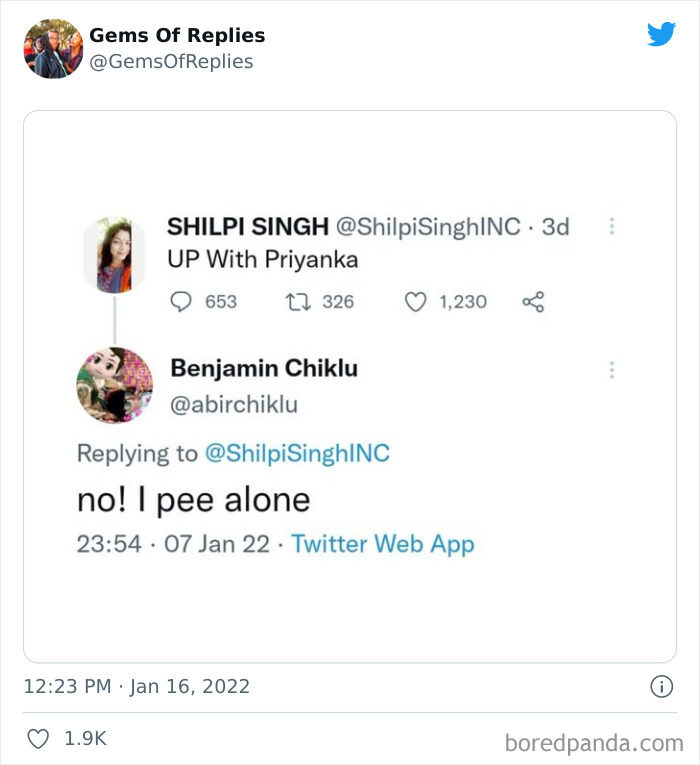Viewport: 700px width, 765px height.
Task: Share Shilpi Singh's tweet
Action: point(533,301)
